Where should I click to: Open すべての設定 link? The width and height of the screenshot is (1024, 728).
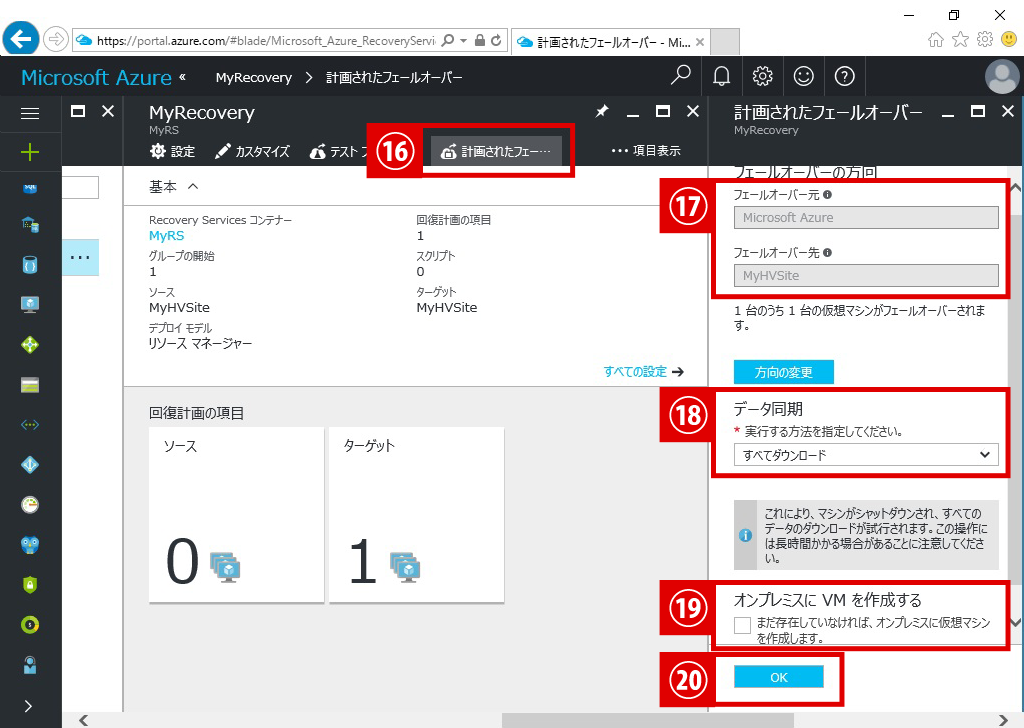(x=643, y=372)
